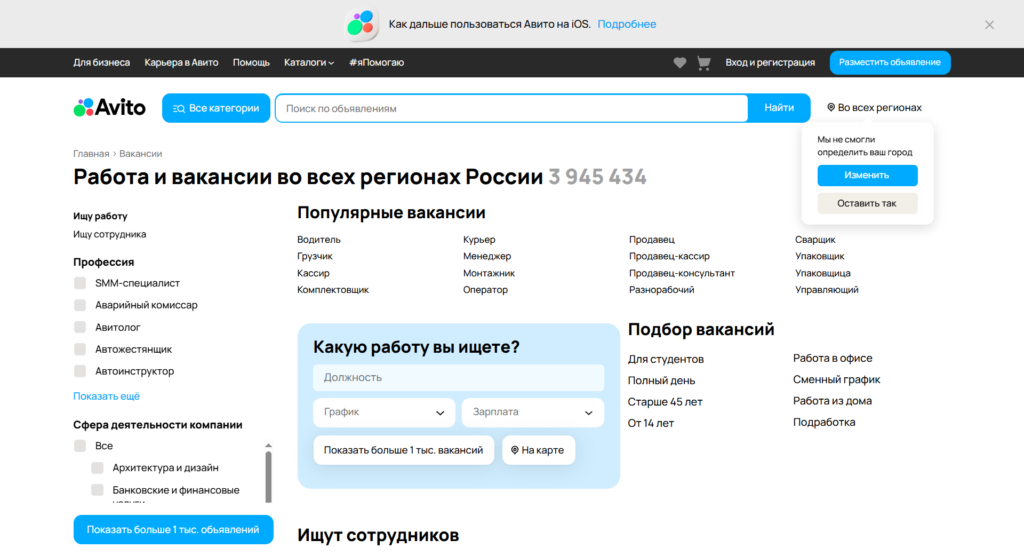Click the Найти search button

[779, 108]
